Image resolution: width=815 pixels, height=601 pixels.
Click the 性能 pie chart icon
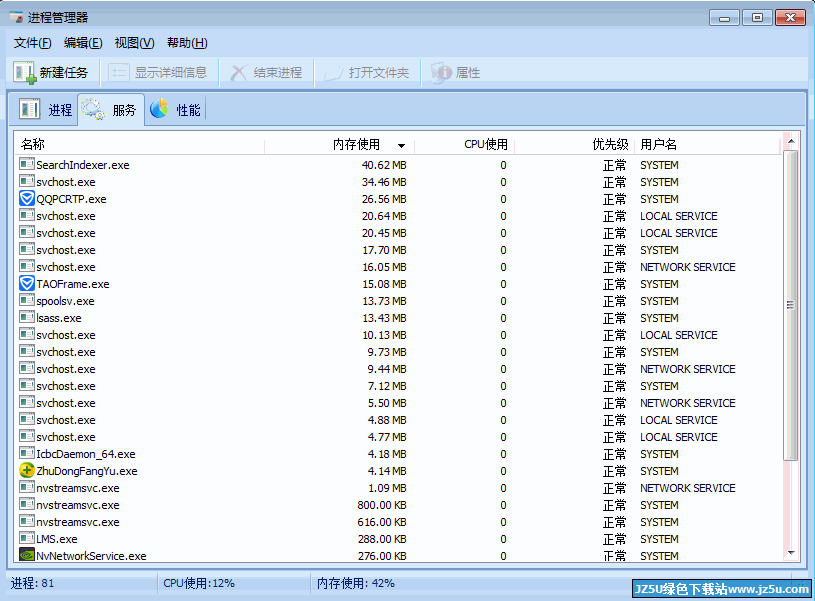[x=159, y=109]
